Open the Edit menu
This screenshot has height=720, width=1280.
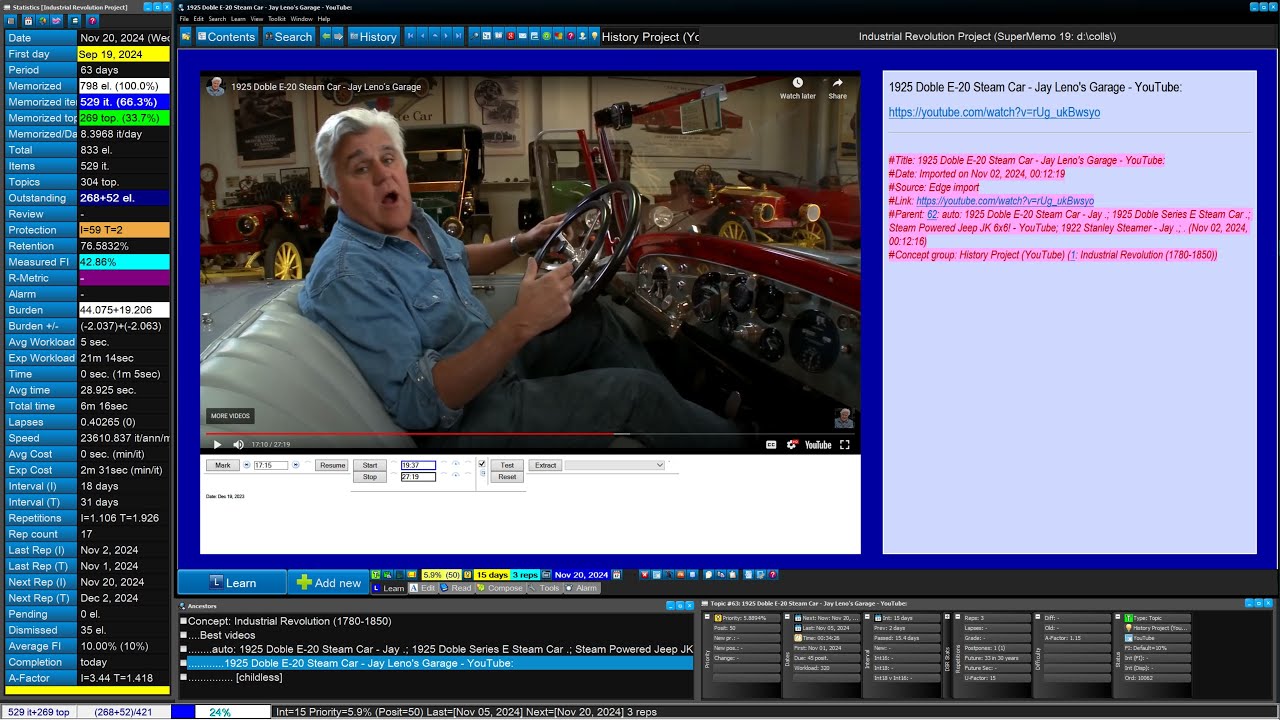pyautogui.click(x=198, y=19)
